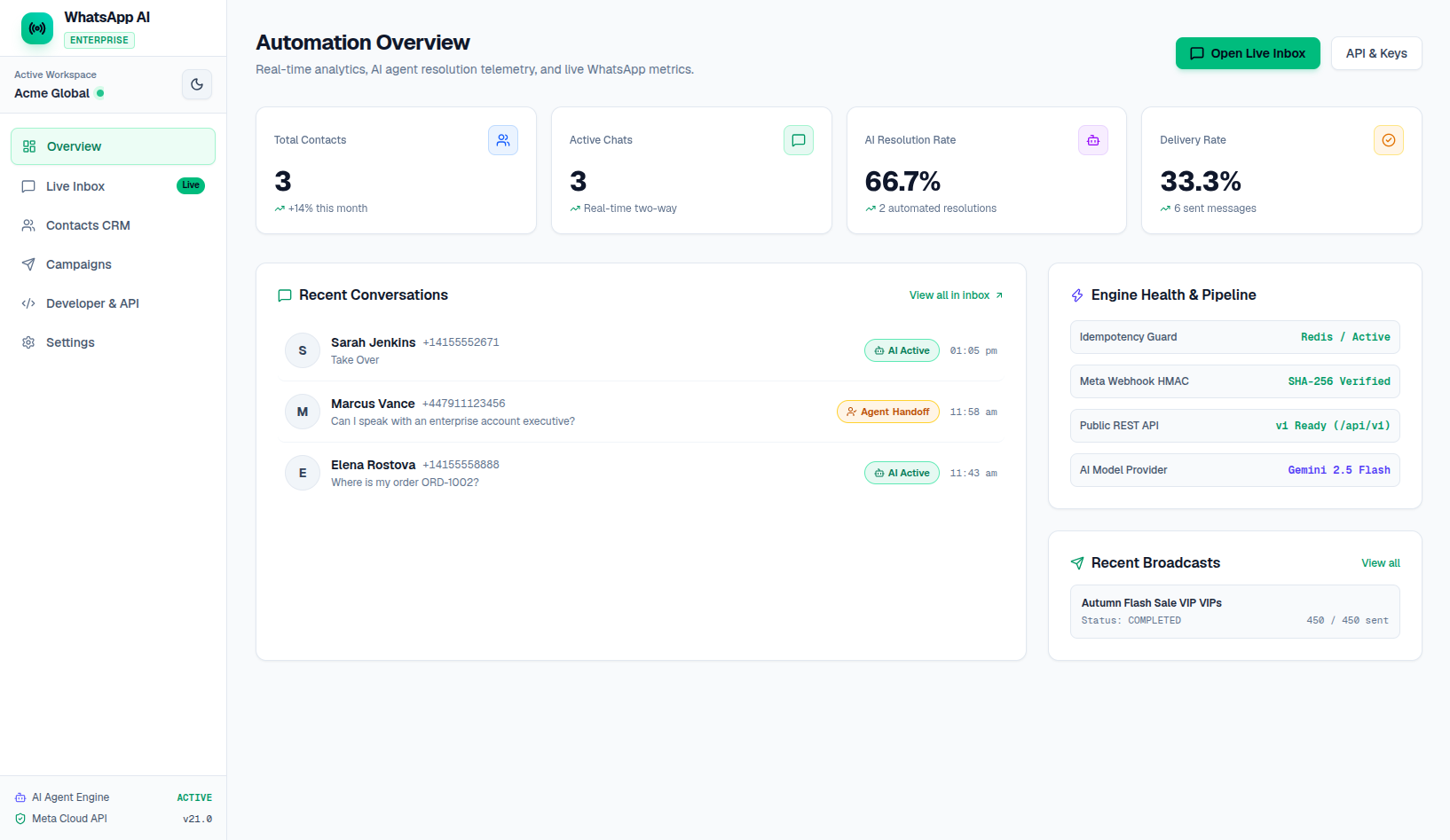Screen dimensions: 1450x840
Task: Click the Delivery Rate checkmark icon
Action: 1389,140
